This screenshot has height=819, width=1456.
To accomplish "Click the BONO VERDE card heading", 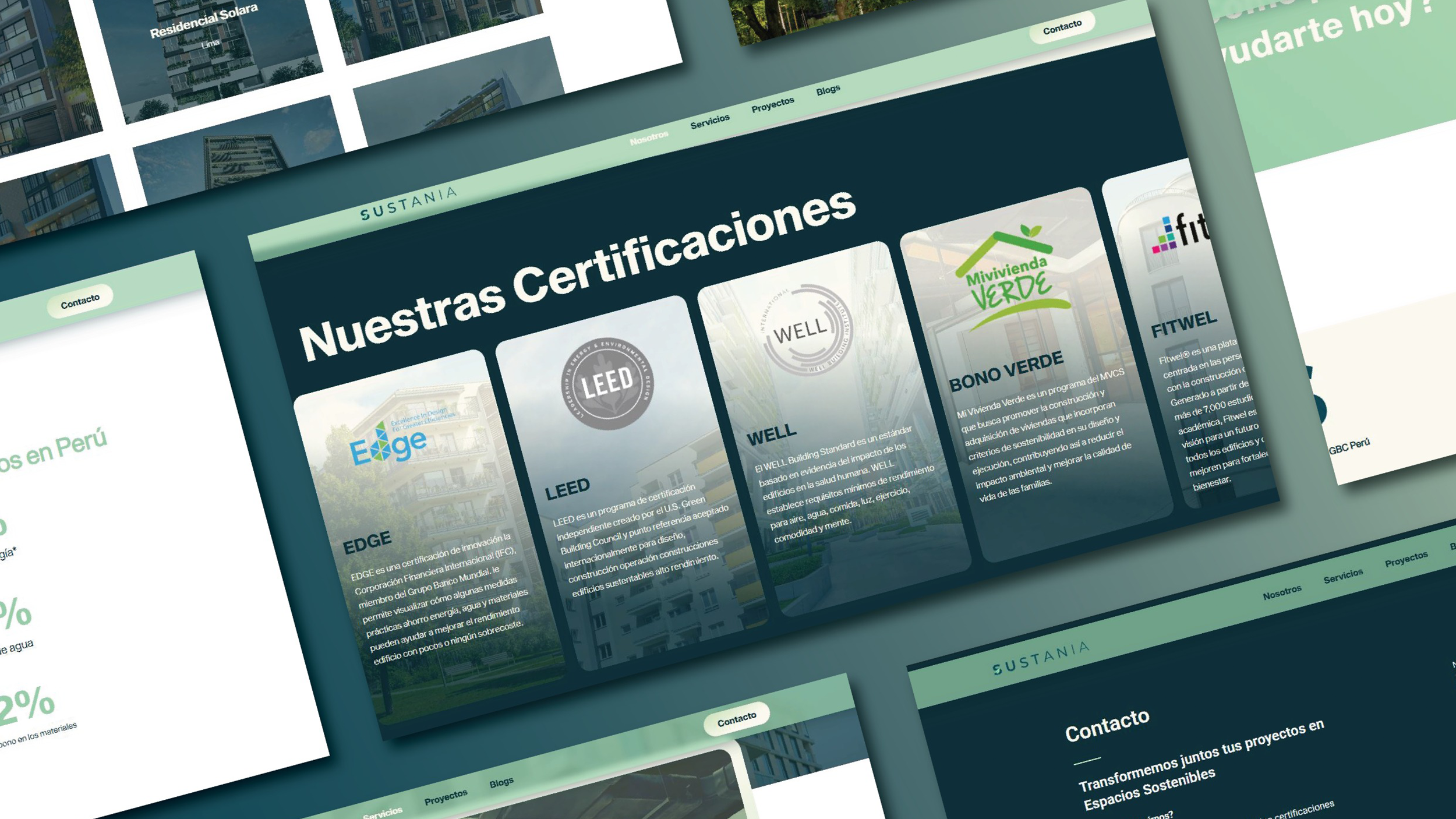I will pos(1006,371).
